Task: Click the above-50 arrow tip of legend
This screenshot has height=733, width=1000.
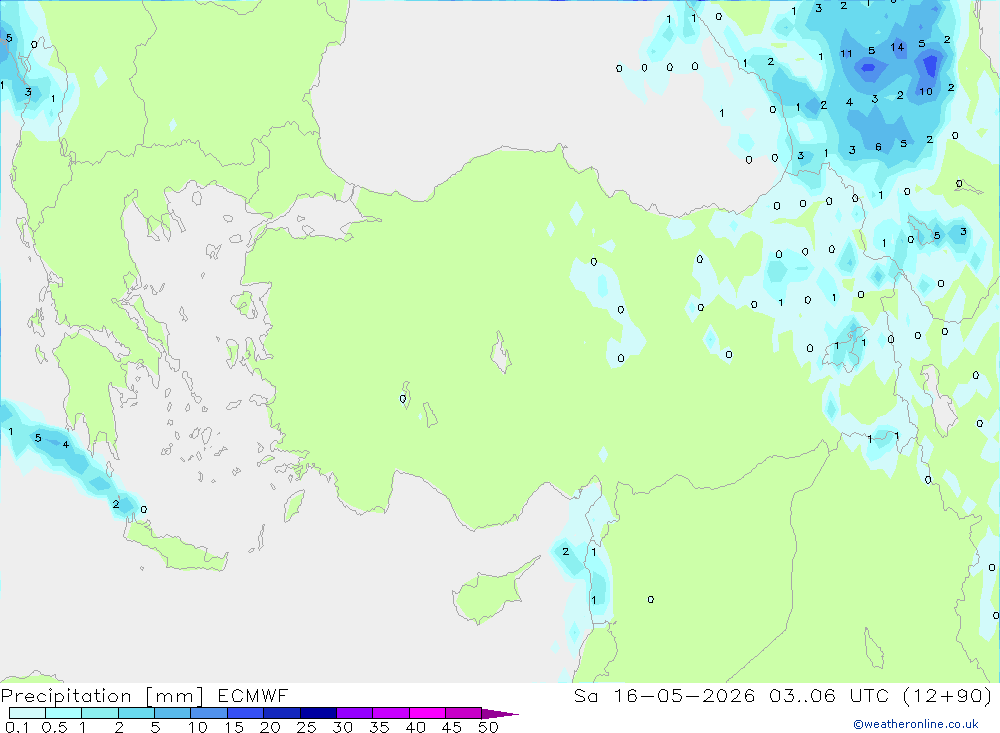Action: pyautogui.click(x=500, y=714)
